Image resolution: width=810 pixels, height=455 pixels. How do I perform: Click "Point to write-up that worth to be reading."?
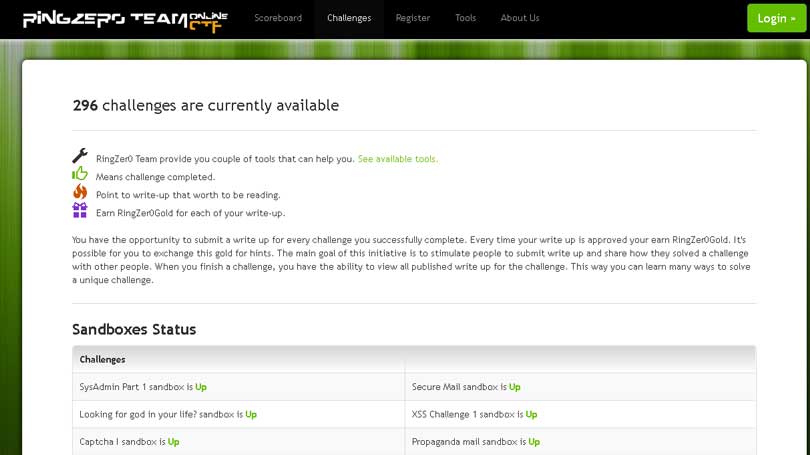pyautogui.click(x=188, y=195)
